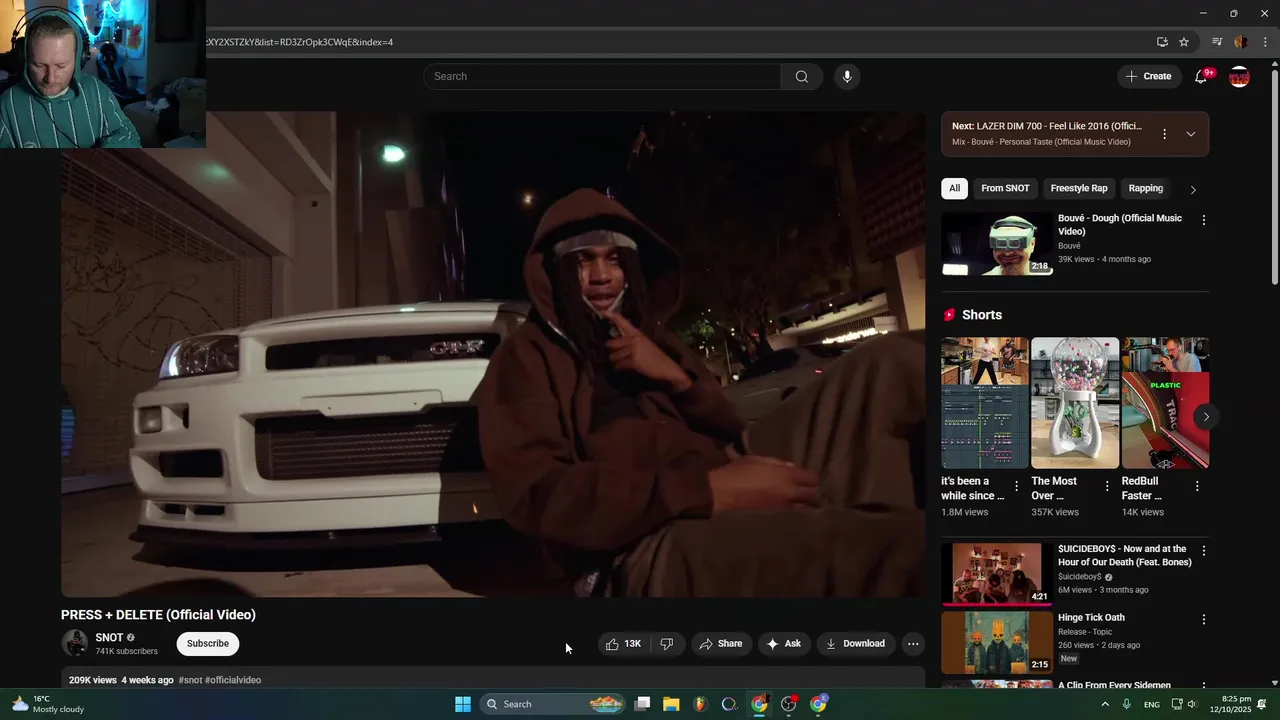Expand the mix playlist queue
The height and width of the screenshot is (720, 1280).
pyautogui.click(x=1190, y=134)
